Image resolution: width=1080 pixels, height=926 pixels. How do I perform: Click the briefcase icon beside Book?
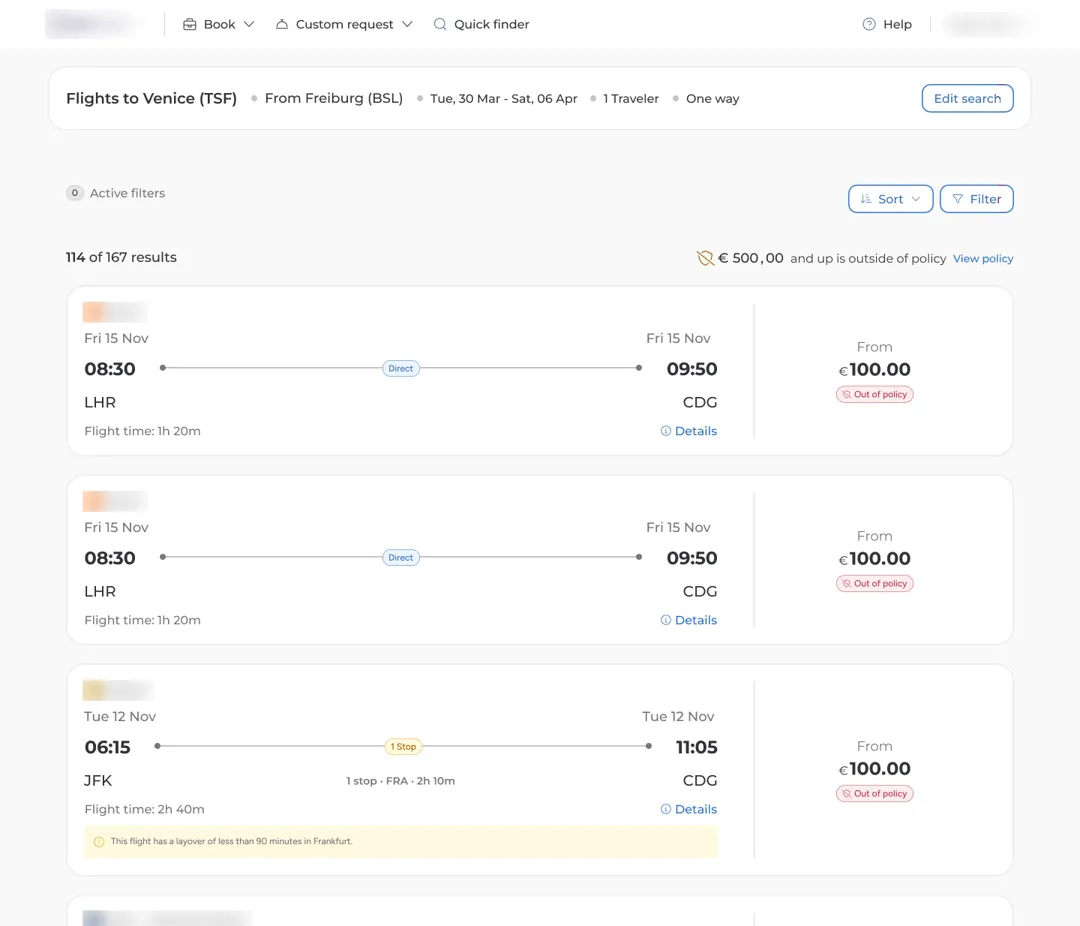pos(189,24)
